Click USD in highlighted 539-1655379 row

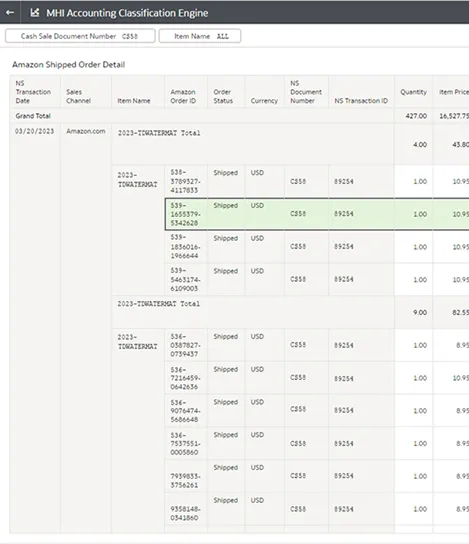pyautogui.click(x=257, y=205)
